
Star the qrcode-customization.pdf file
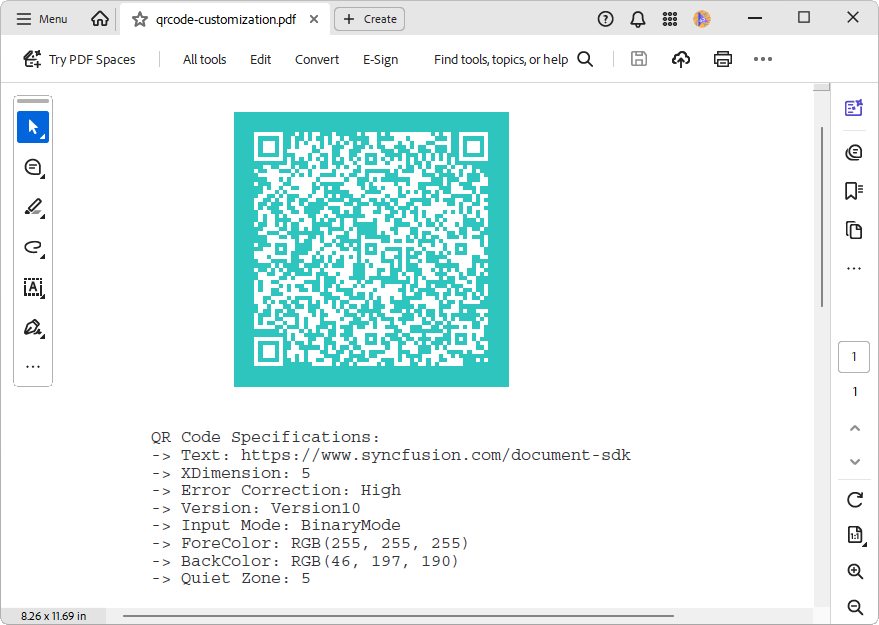(140, 19)
